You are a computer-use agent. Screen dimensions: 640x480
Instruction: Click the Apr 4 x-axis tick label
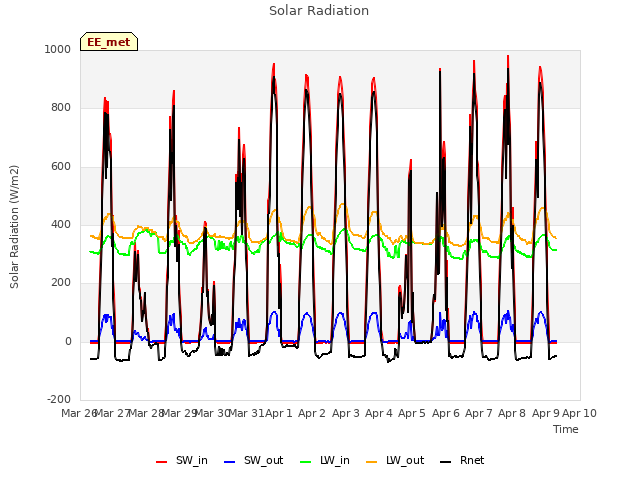tap(378, 413)
